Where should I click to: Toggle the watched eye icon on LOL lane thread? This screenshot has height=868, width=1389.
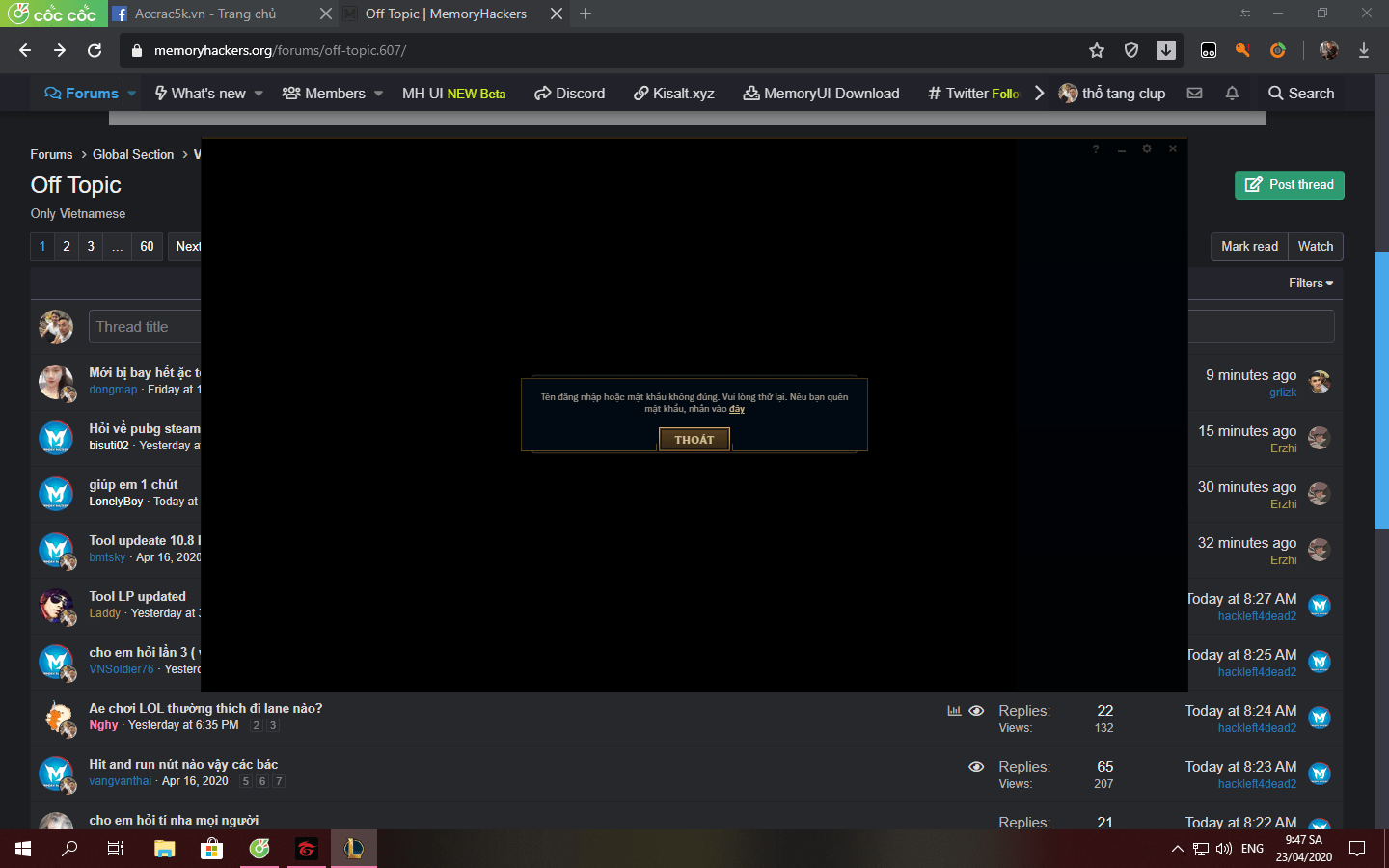(976, 711)
